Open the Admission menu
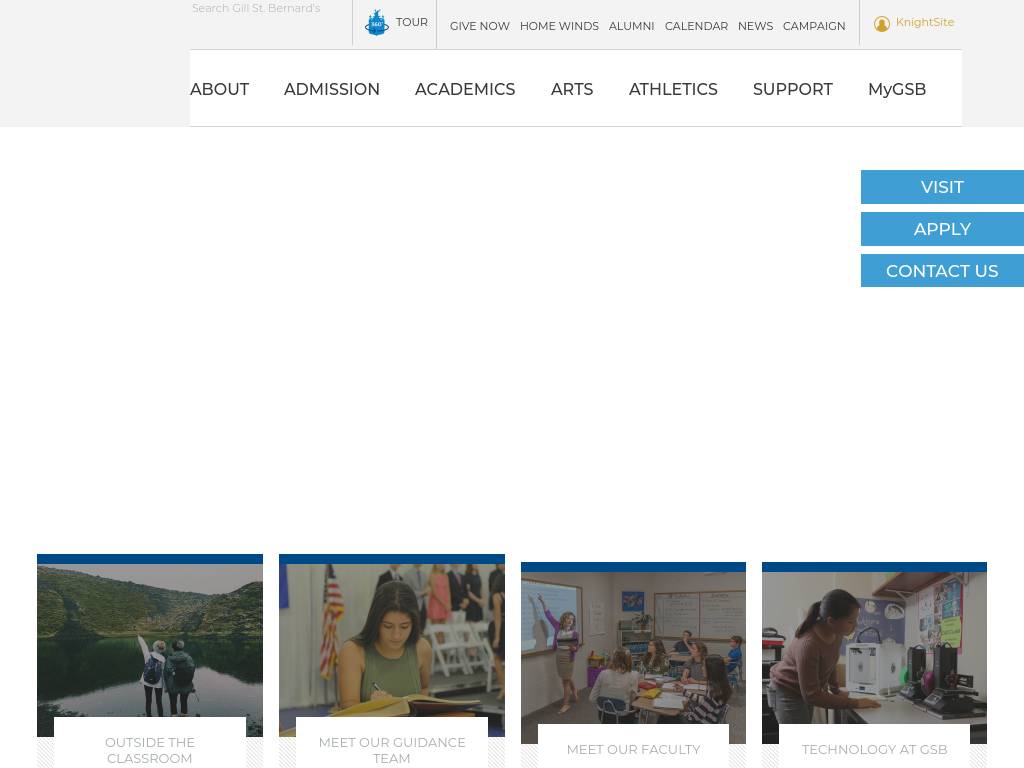Screen dimensions: 1024x768 (331, 89)
